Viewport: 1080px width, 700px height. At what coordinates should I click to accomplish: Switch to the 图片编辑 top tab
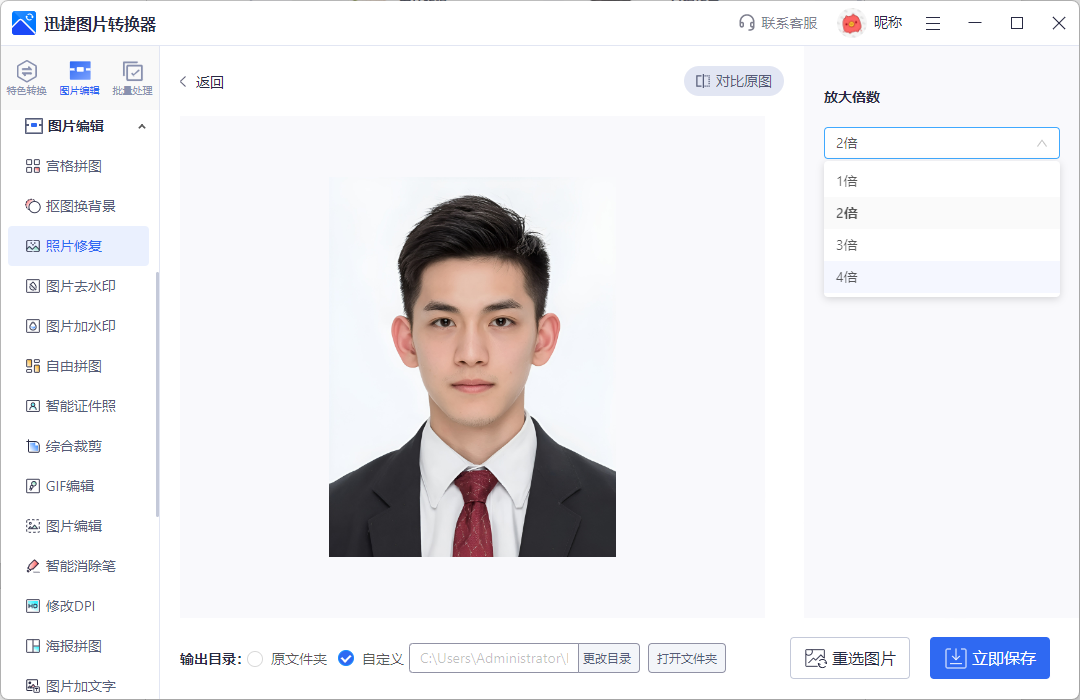pyautogui.click(x=79, y=77)
